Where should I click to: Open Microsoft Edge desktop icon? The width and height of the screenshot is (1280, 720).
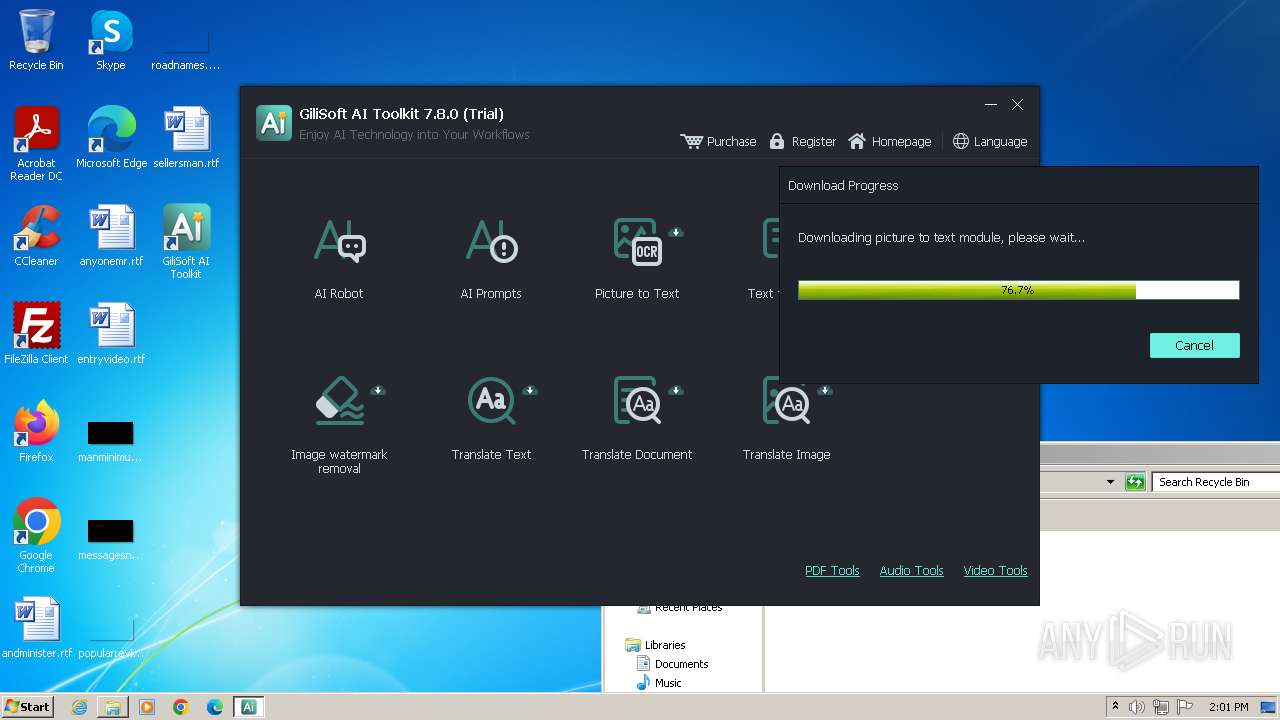[111, 138]
